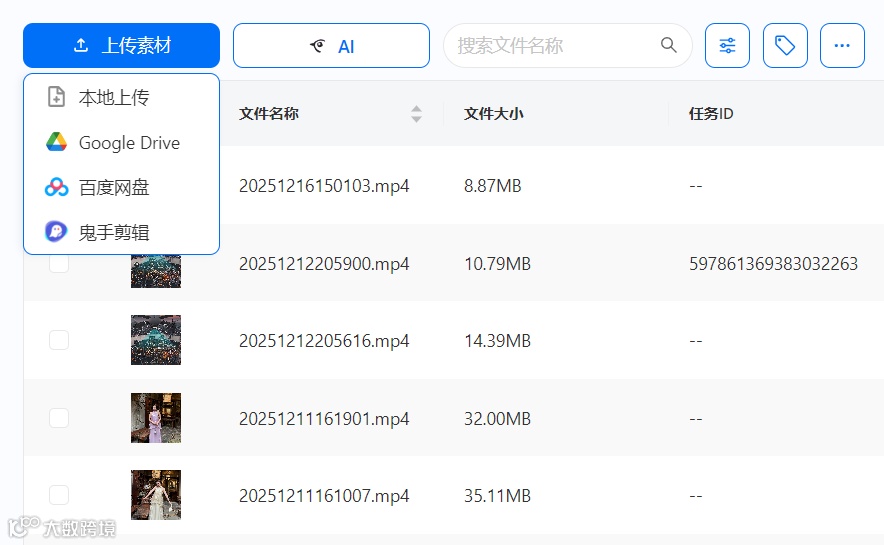Click the 本地上传 file-plus icon
884x545 pixels.
tap(56, 97)
